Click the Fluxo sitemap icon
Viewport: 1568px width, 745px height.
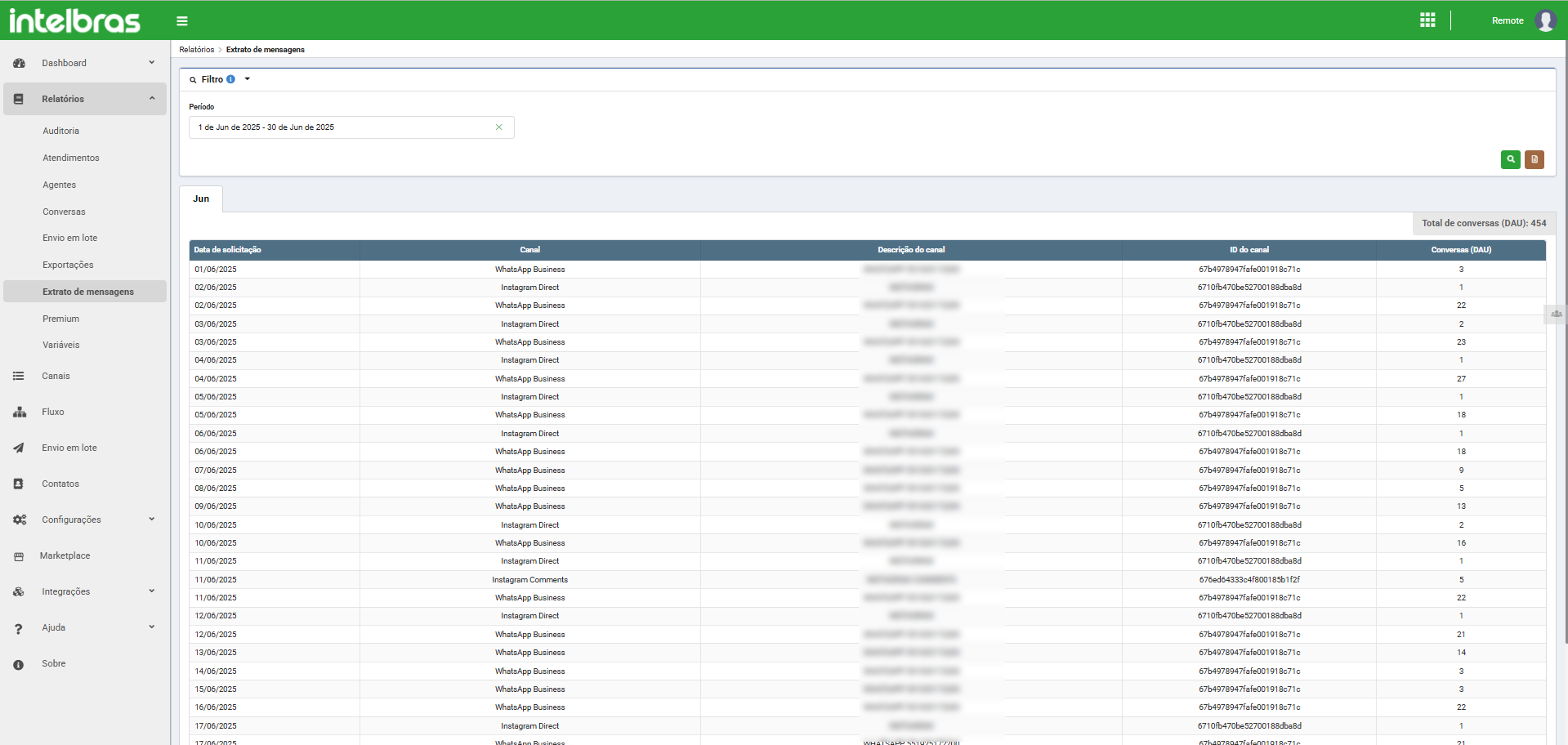point(20,413)
